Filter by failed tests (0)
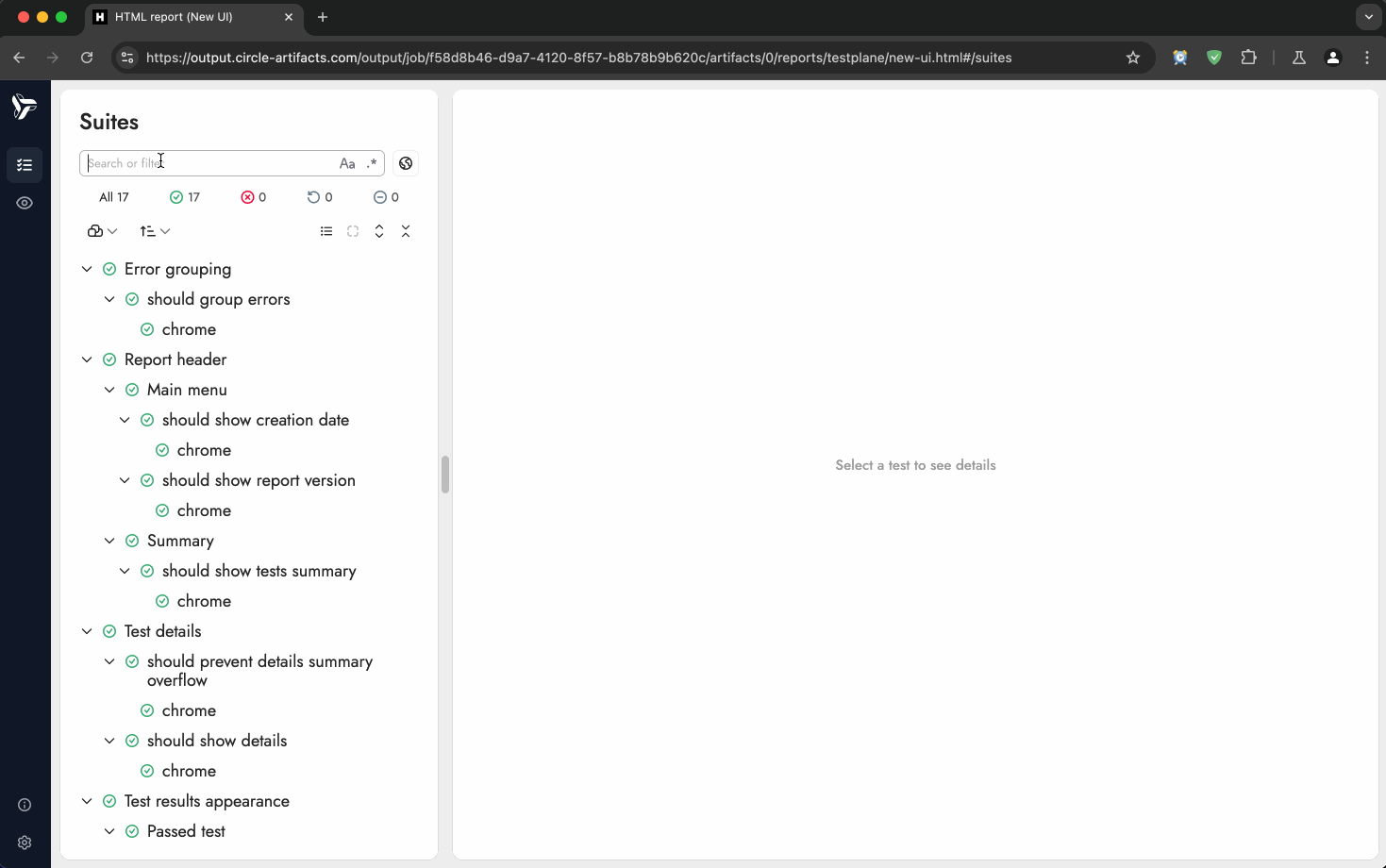 [253, 197]
